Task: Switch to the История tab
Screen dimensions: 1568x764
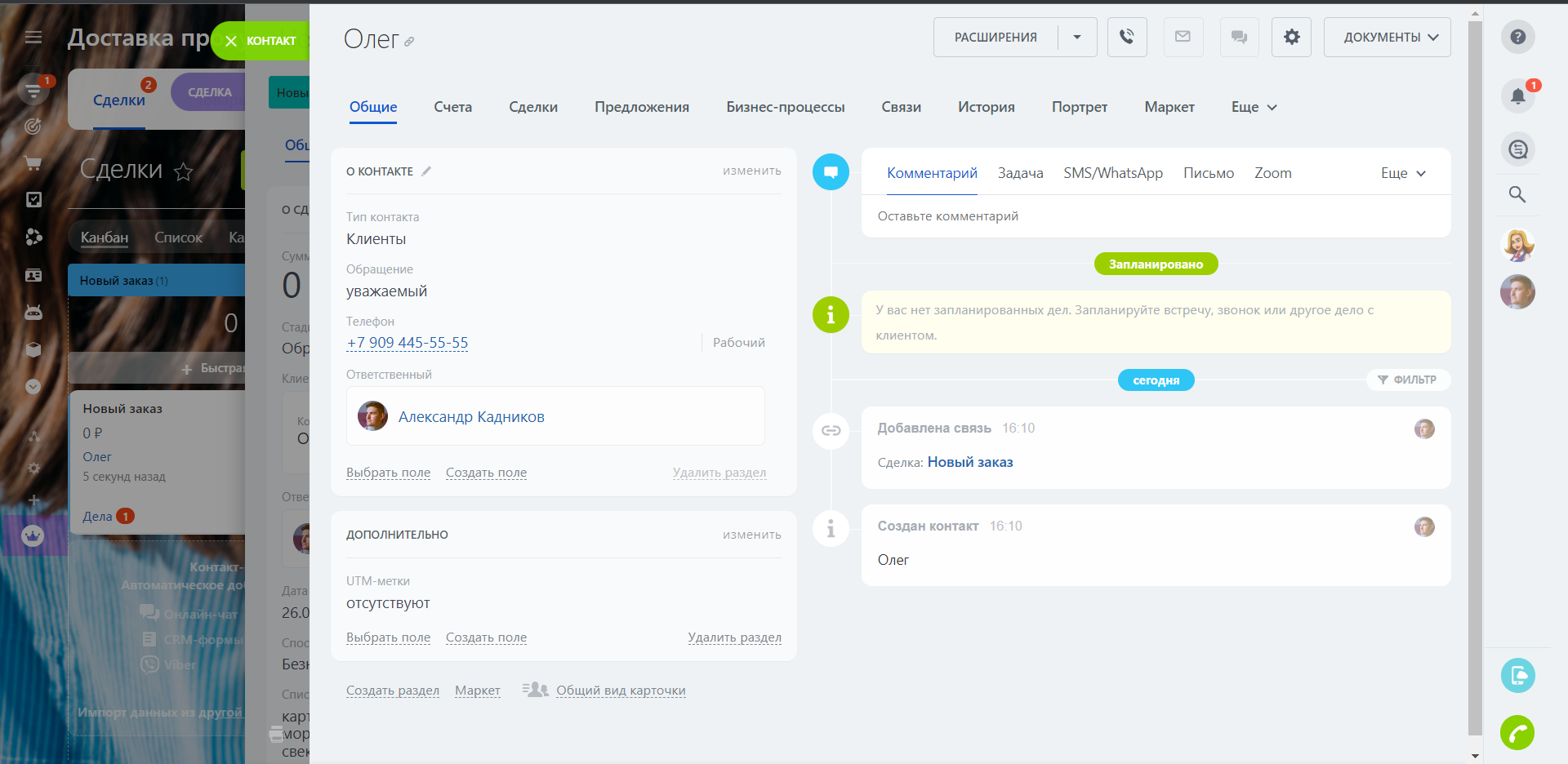Action: click(986, 107)
